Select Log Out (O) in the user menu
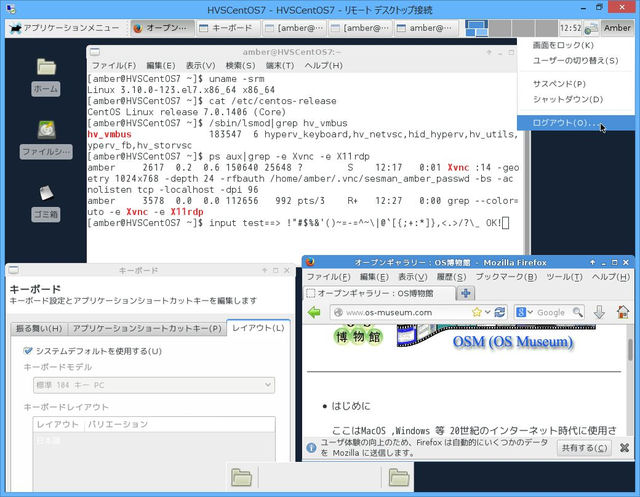This screenshot has width=640, height=497. pos(576,123)
